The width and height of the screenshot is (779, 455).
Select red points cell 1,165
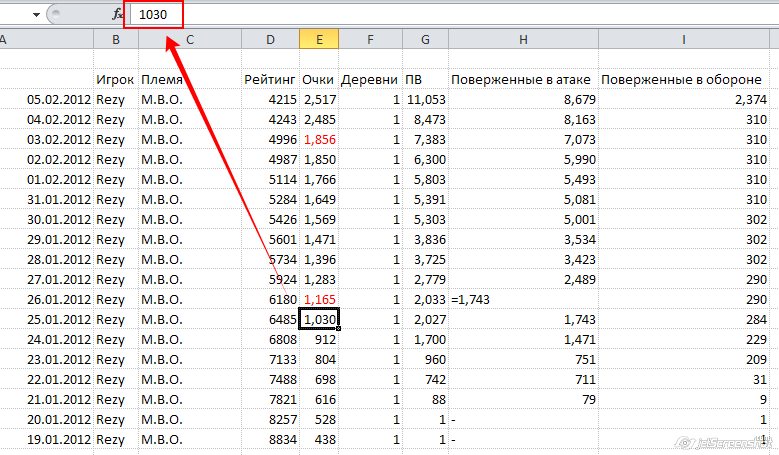(319, 300)
